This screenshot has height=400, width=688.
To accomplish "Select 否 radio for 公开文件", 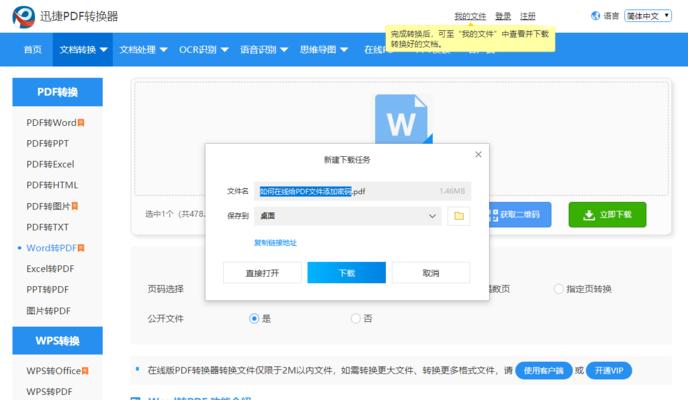I will tap(355, 318).
